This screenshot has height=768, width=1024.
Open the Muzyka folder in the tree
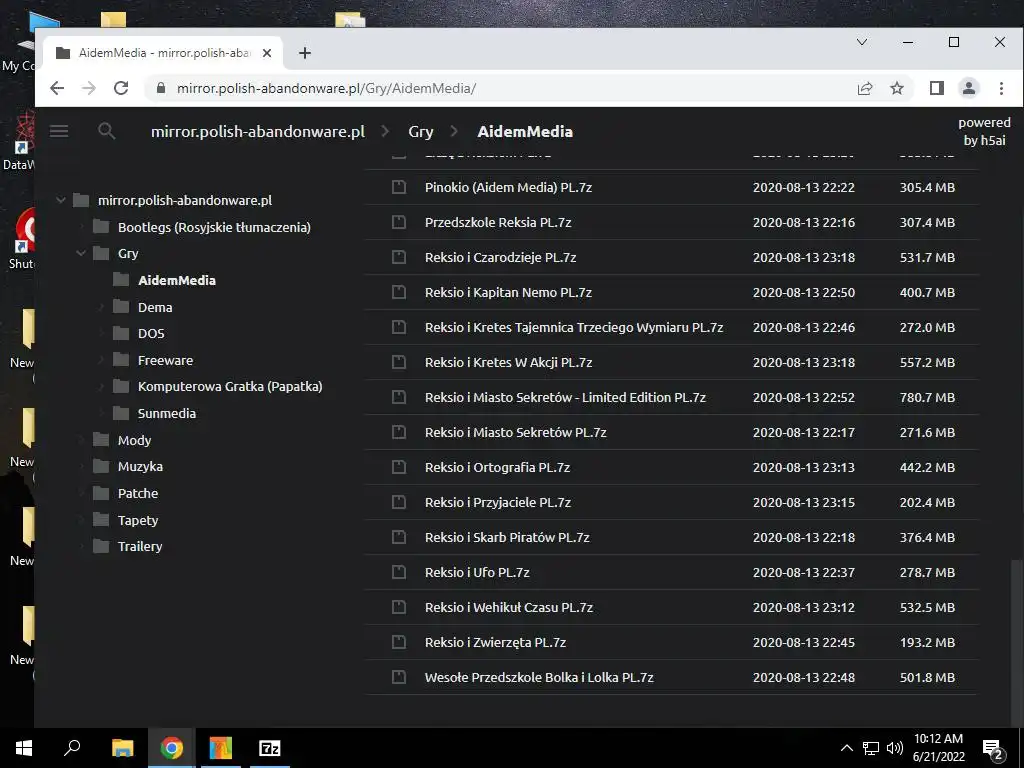140,467
